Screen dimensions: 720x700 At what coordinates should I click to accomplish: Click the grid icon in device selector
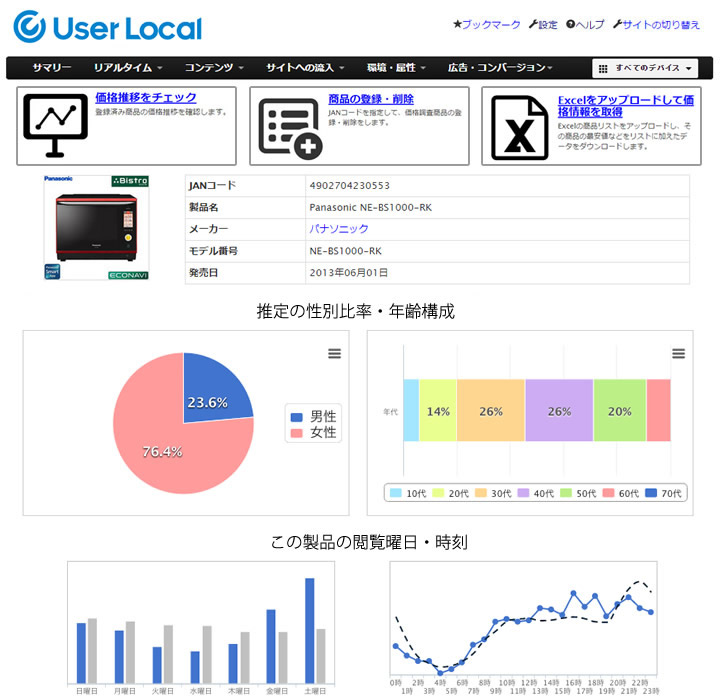click(x=603, y=68)
